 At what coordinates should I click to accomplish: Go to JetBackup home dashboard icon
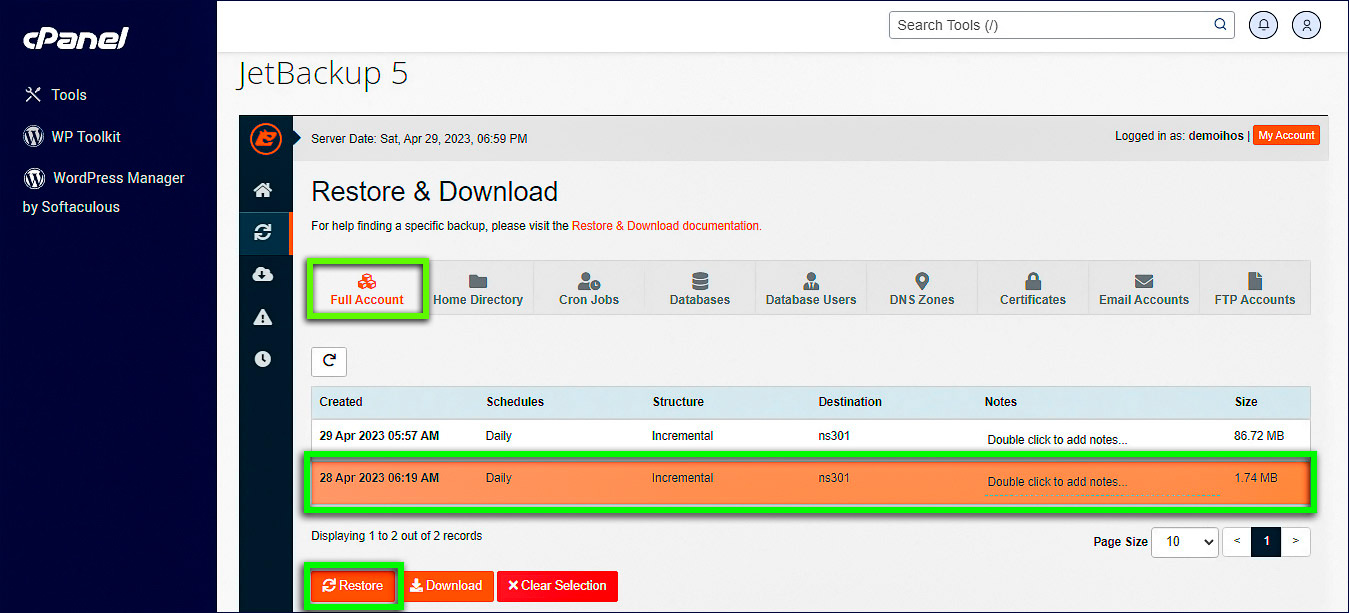click(263, 190)
